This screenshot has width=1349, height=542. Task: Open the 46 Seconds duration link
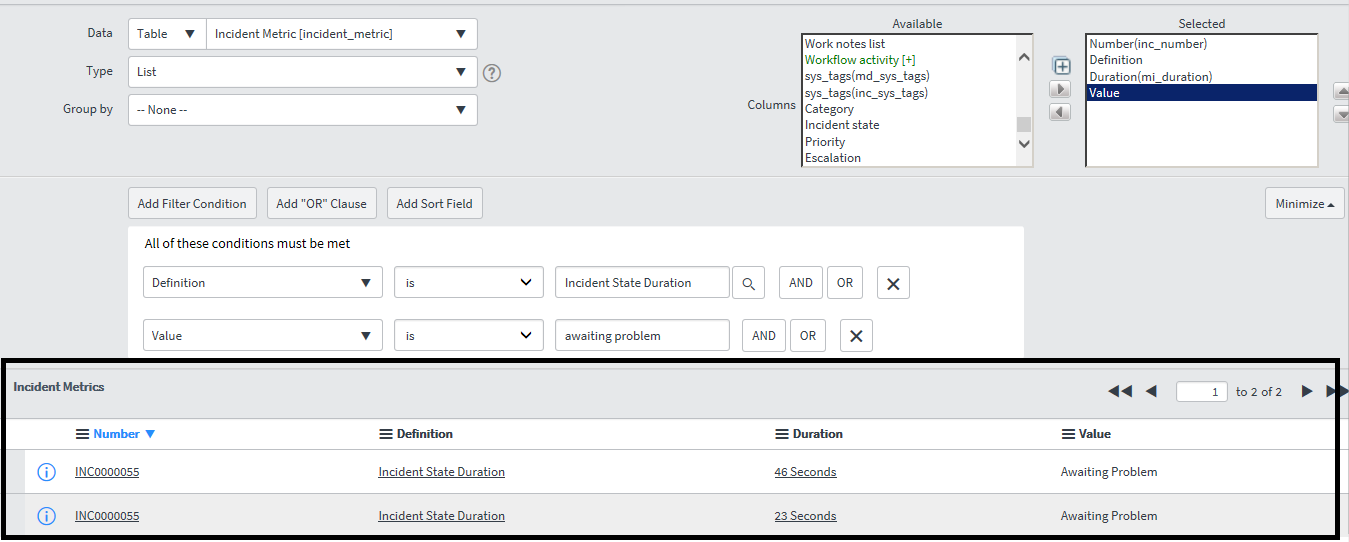pos(805,472)
